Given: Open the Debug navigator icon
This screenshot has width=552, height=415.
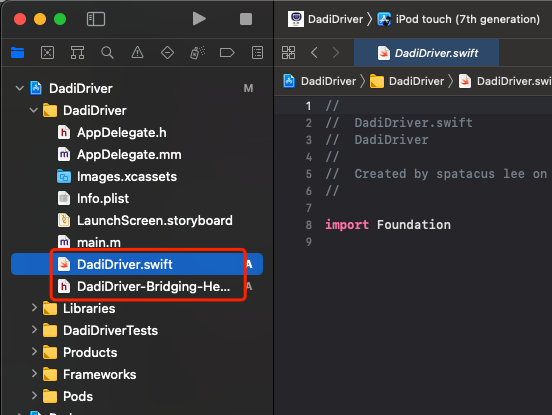Looking at the screenshot, I should pos(197,53).
